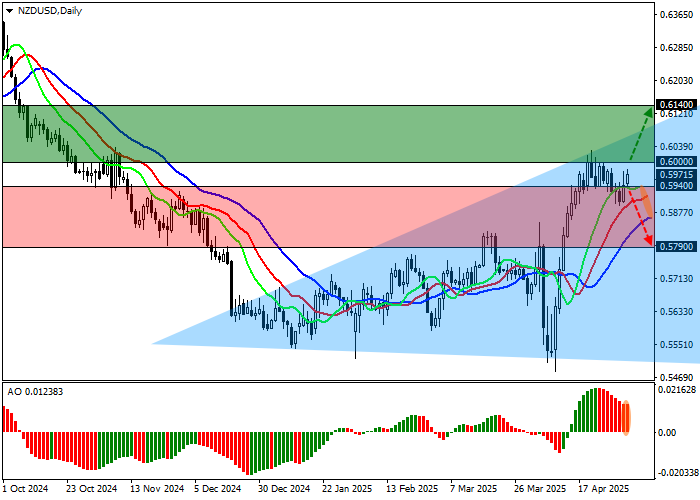This screenshot has width=700, height=500.
Task: Click the 0.60390 price scale value
Action: (x=677, y=147)
